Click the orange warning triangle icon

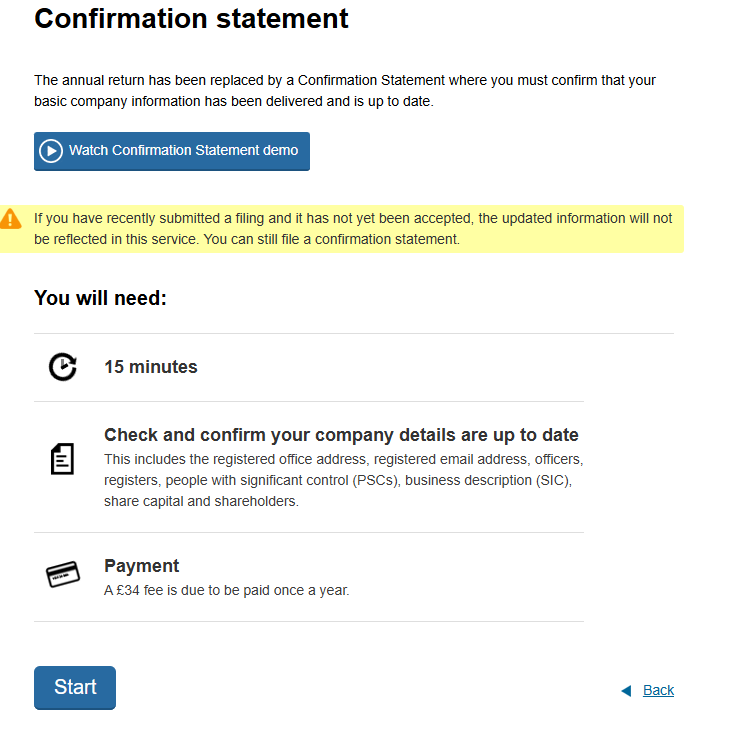tap(10, 219)
